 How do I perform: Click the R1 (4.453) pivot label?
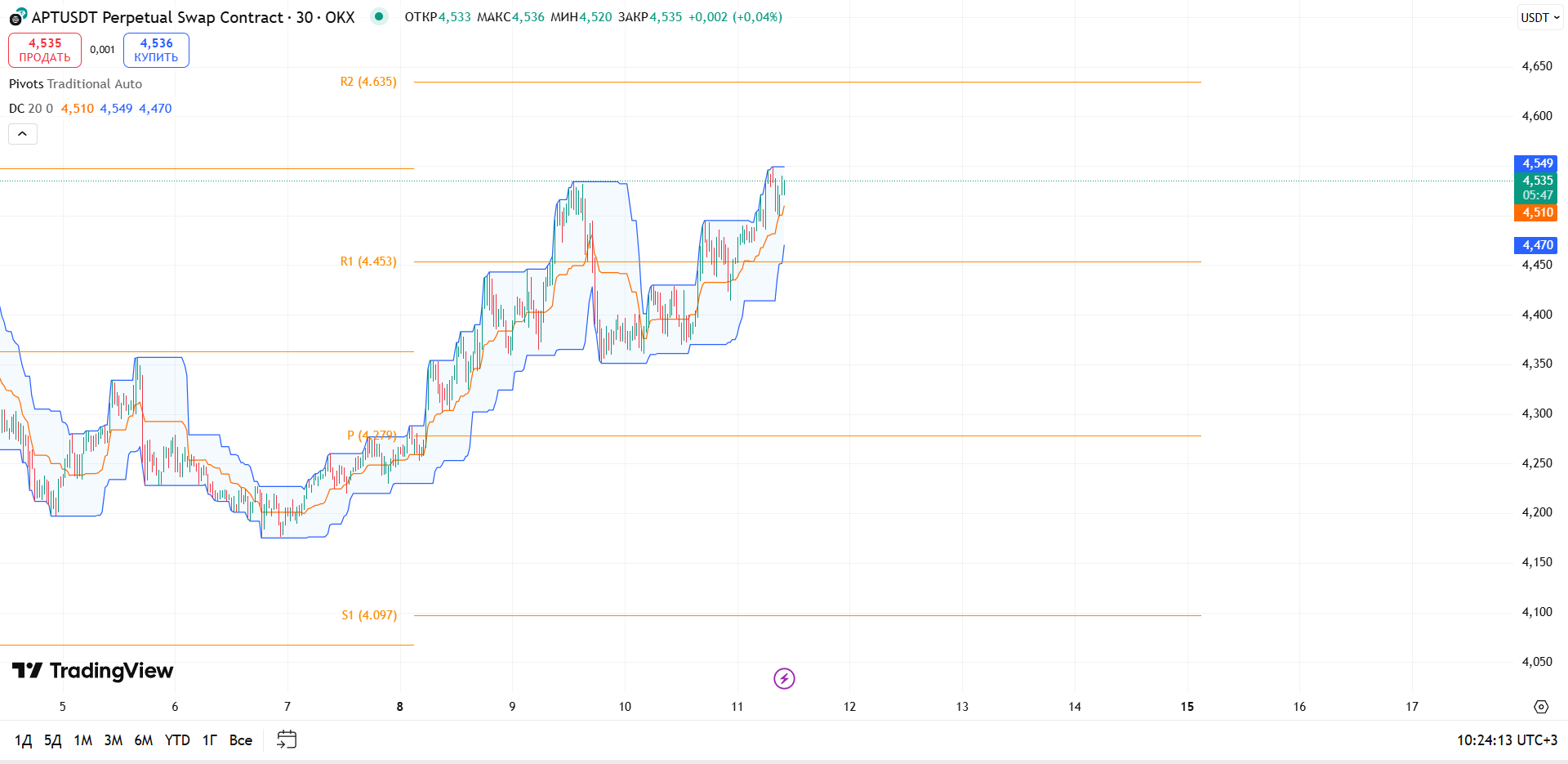click(x=368, y=261)
